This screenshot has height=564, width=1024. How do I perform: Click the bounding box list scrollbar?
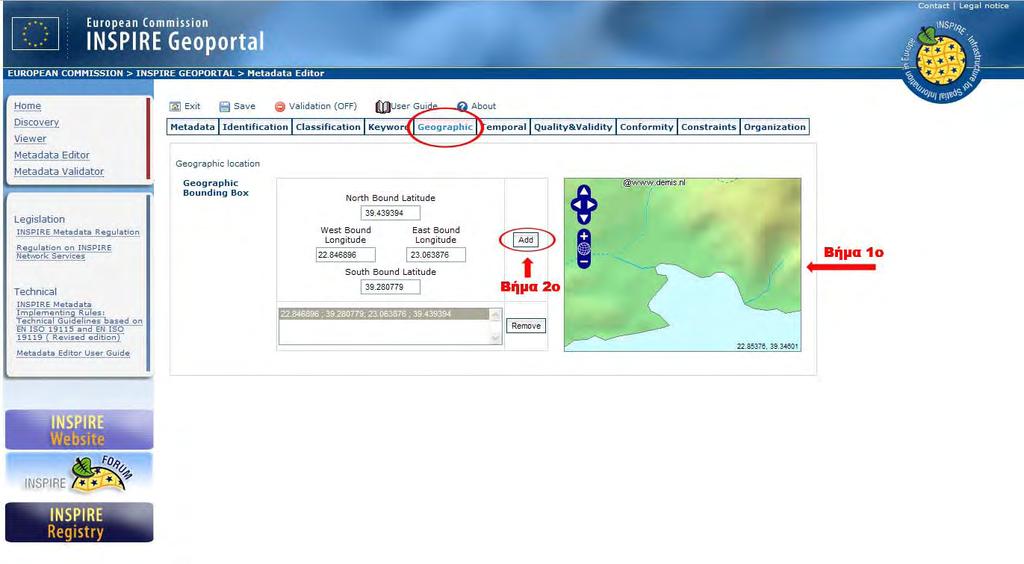[496, 326]
